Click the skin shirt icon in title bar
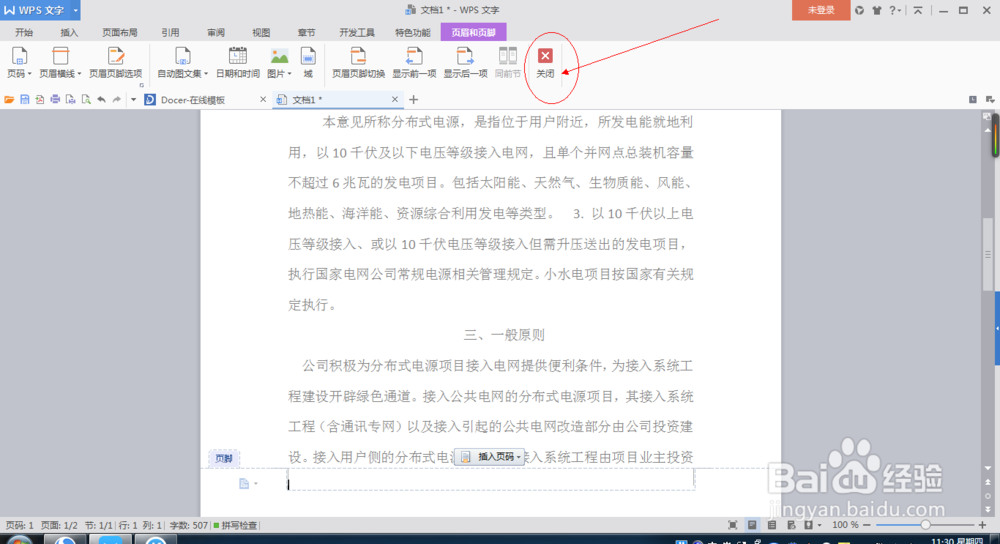The width and height of the screenshot is (1000, 544). coord(877,10)
